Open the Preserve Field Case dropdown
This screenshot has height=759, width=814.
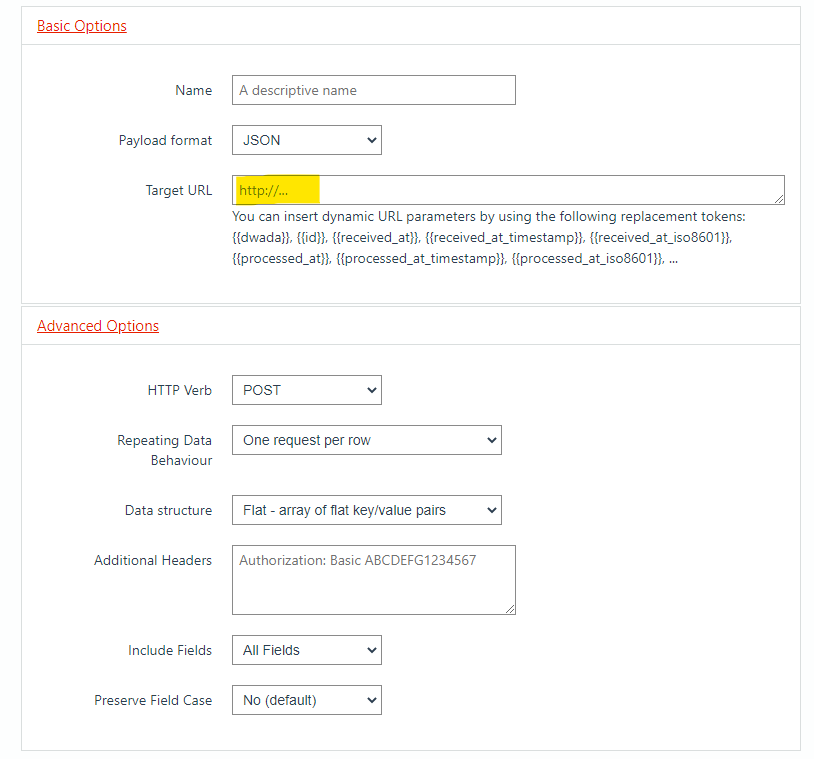pos(307,700)
